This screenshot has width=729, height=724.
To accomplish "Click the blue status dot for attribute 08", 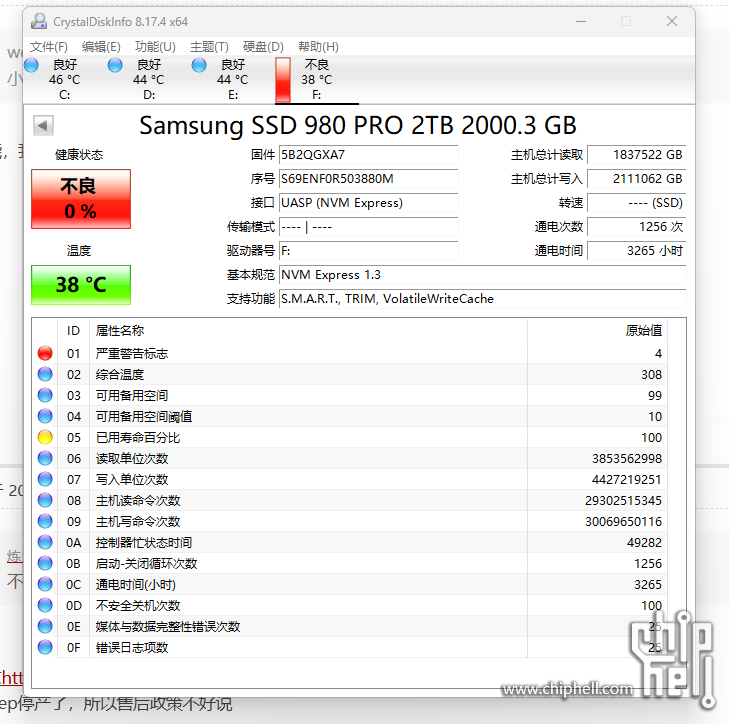I will (x=45, y=500).
